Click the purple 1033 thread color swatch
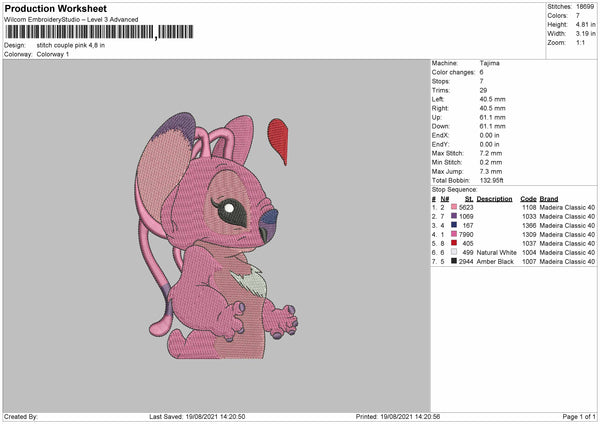This screenshot has width=600, height=424. [454, 216]
